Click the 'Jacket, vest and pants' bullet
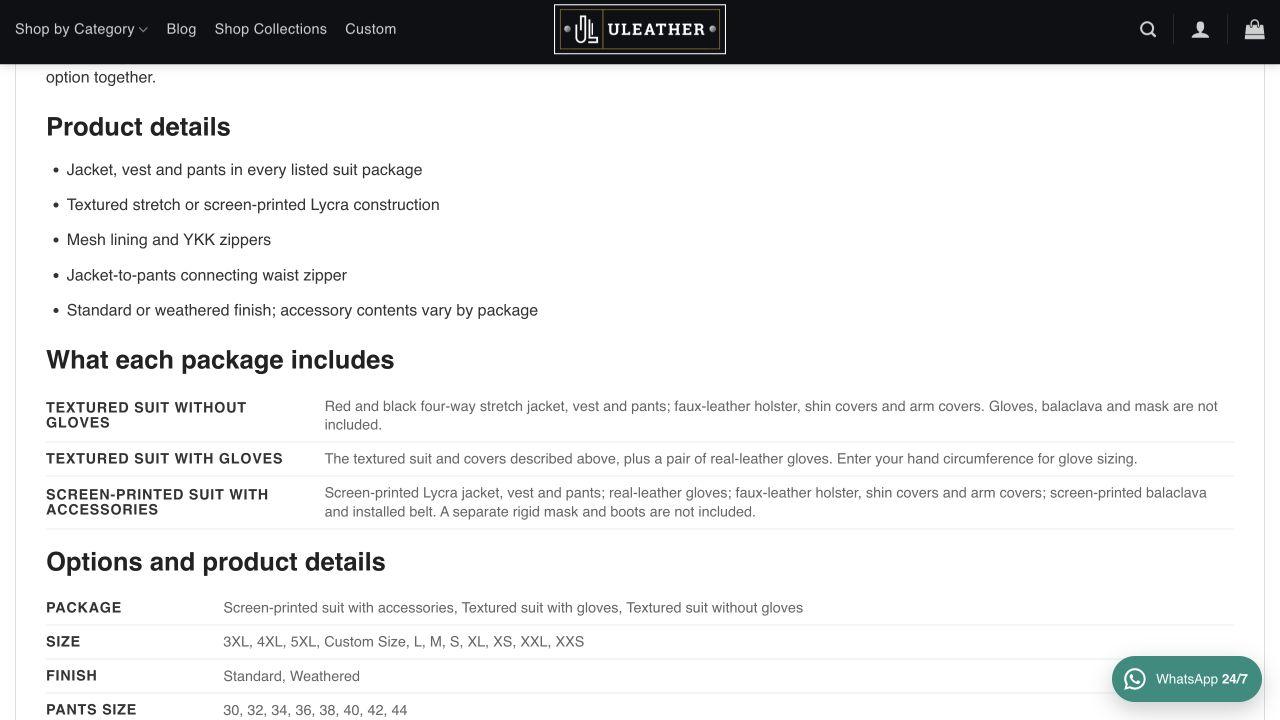The image size is (1280, 720). point(244,170)
